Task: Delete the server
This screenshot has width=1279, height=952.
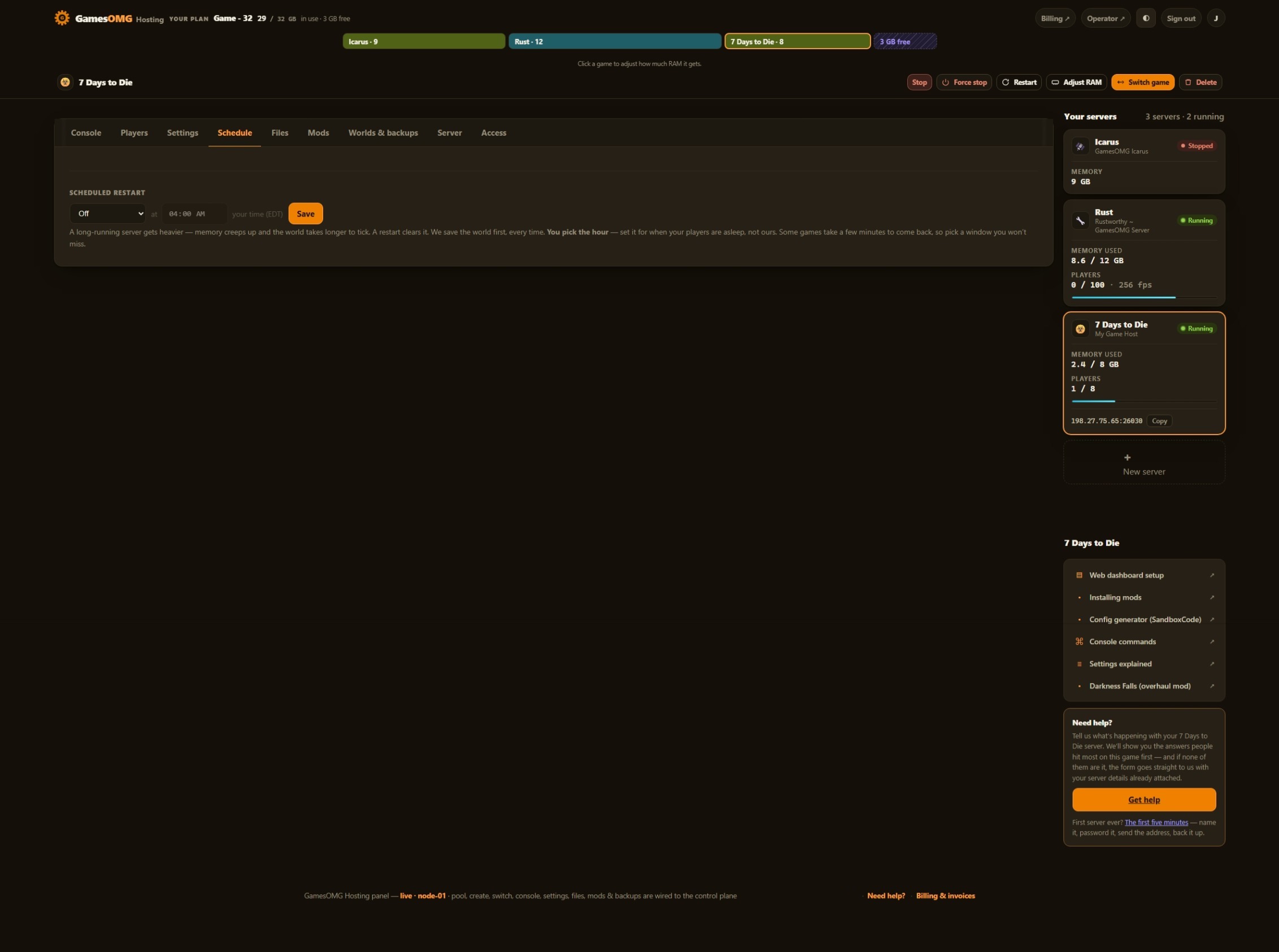Action: pos(1200,82)
